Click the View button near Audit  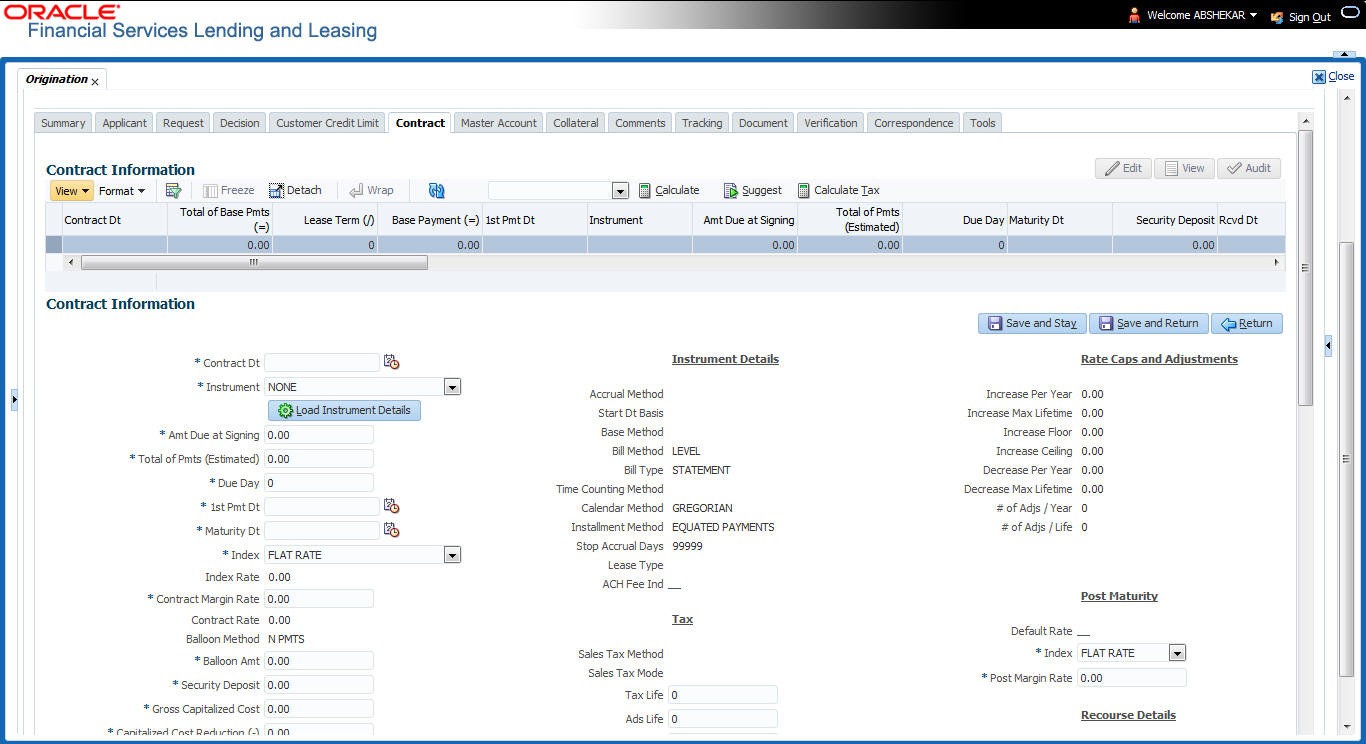coord(1184,168)
